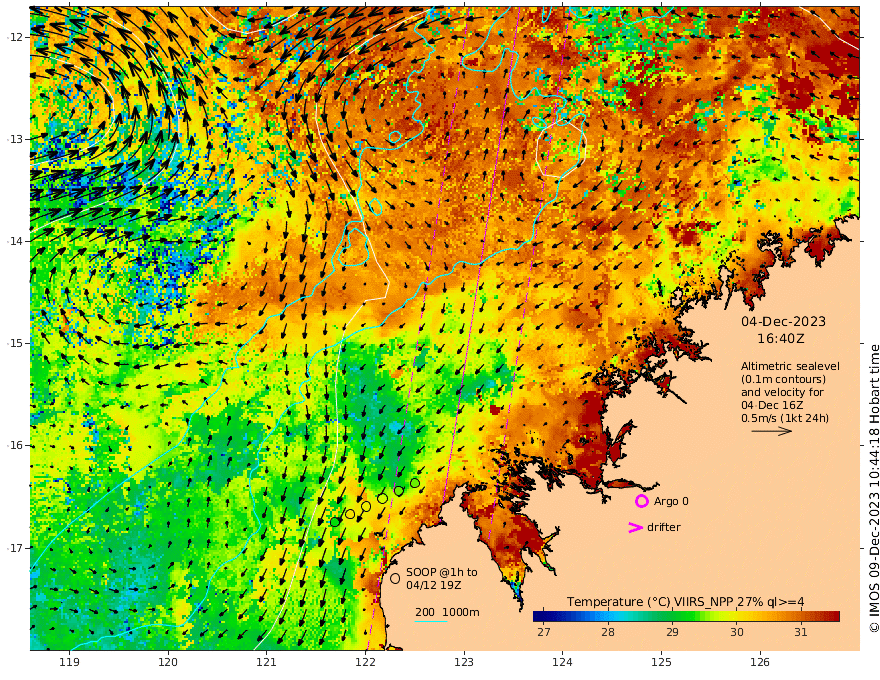Click longitude axis label '124'

(x=563, y=663)
